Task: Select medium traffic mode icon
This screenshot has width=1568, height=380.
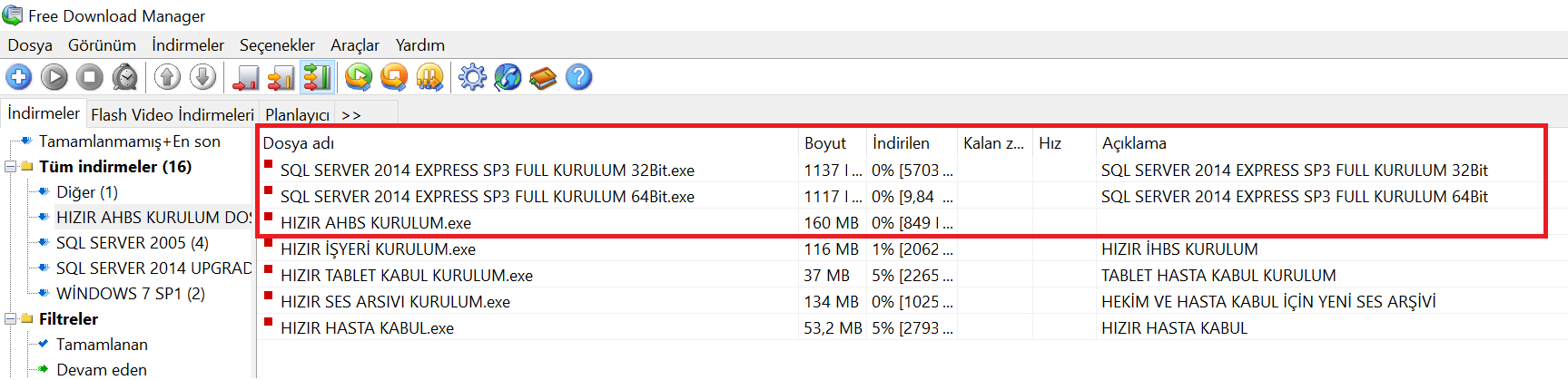Action: coord(281,77)
